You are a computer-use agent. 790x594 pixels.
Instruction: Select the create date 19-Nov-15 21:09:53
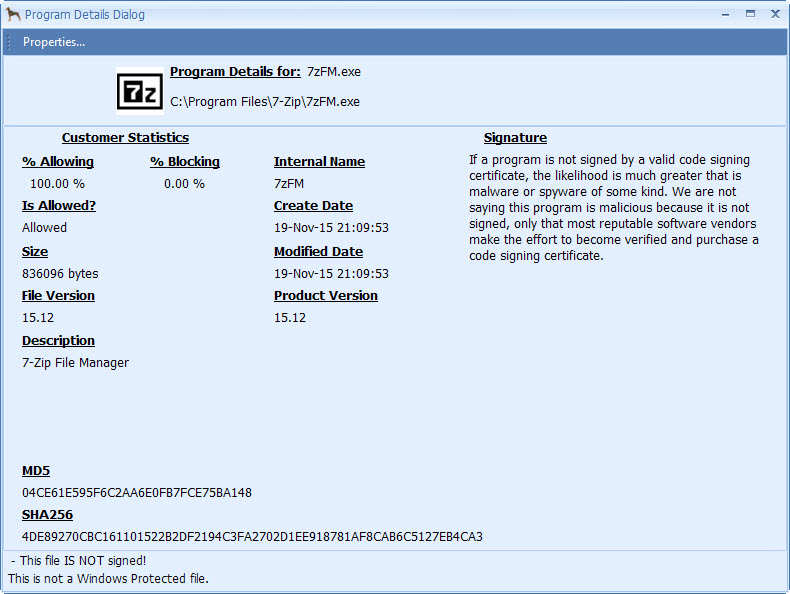pos(332,228)
